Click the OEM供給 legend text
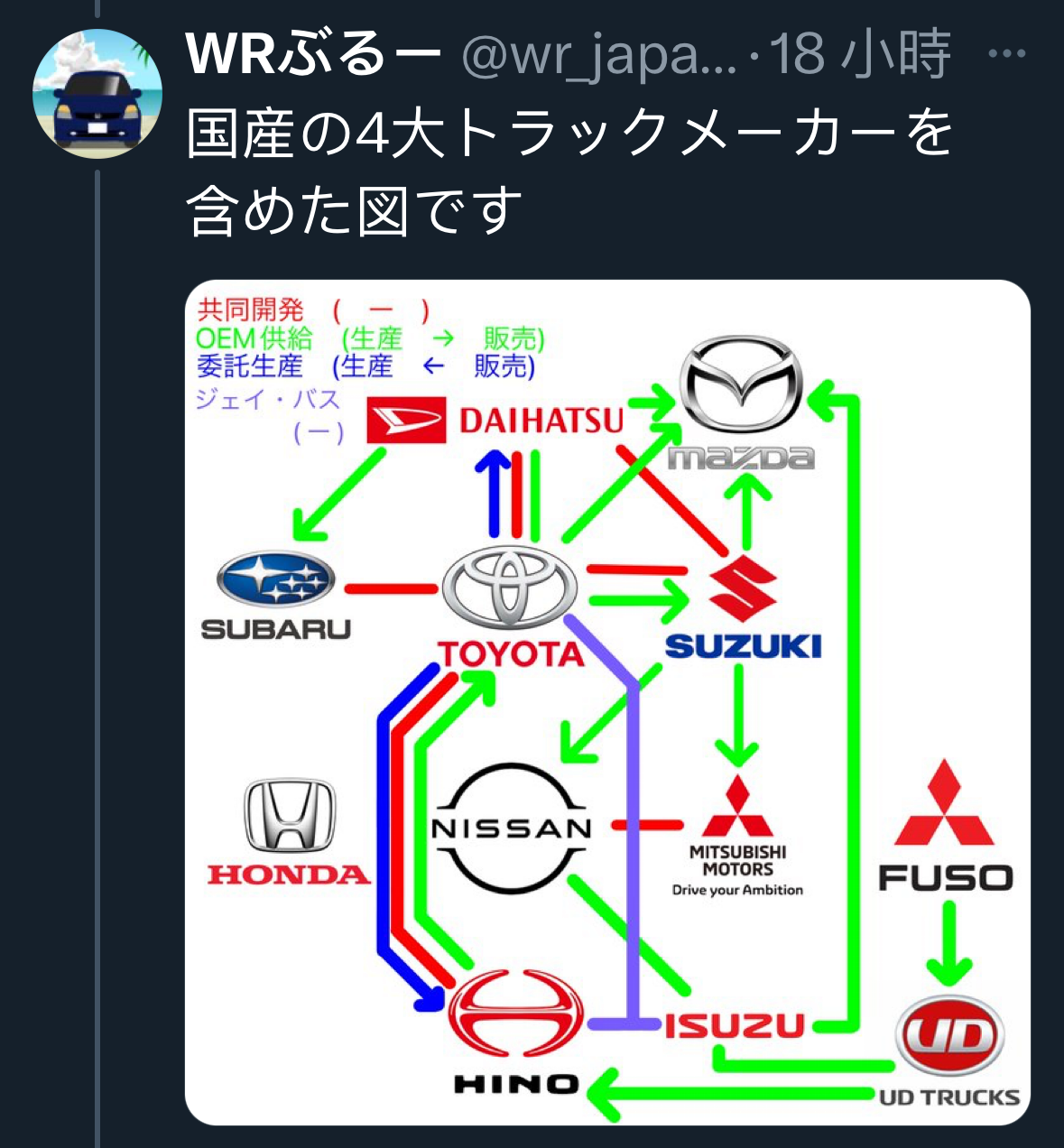Screen dimensions: 1064x1148 (x=254, y=339)
